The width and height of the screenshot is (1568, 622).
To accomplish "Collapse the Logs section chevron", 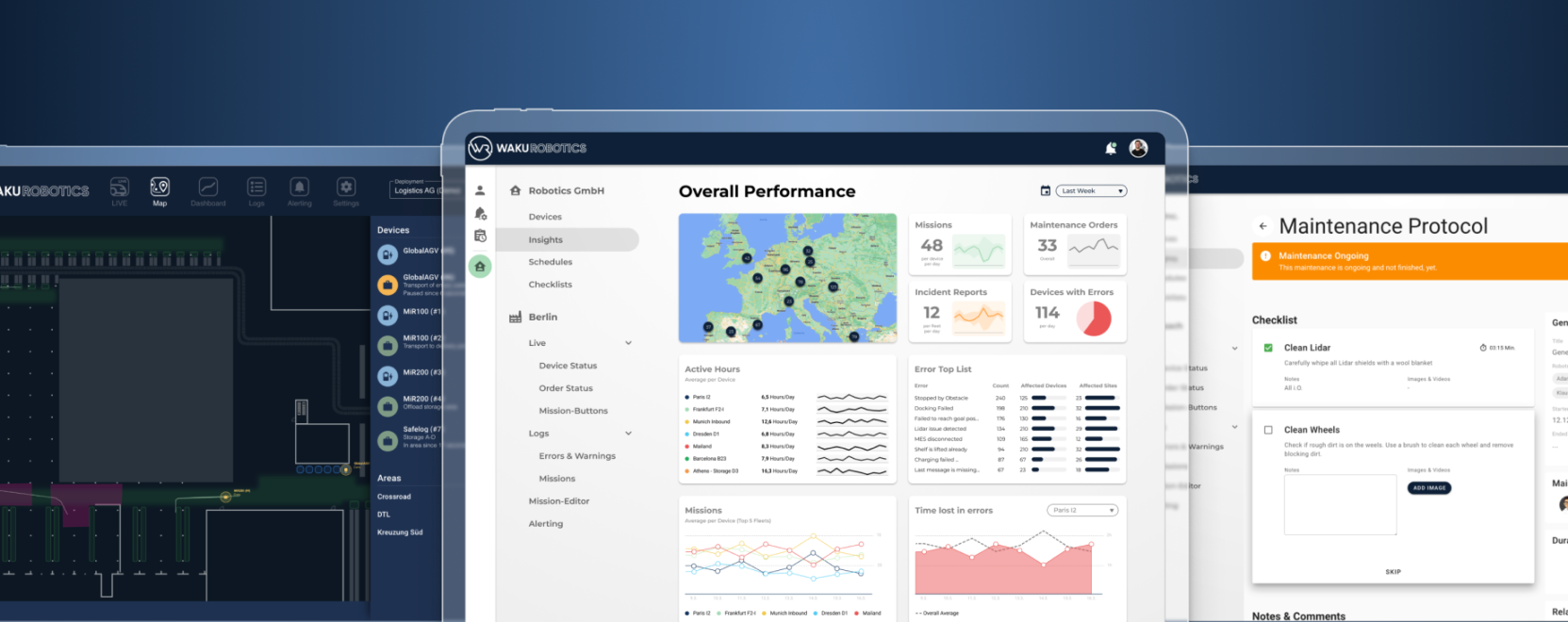I will 628,434.
